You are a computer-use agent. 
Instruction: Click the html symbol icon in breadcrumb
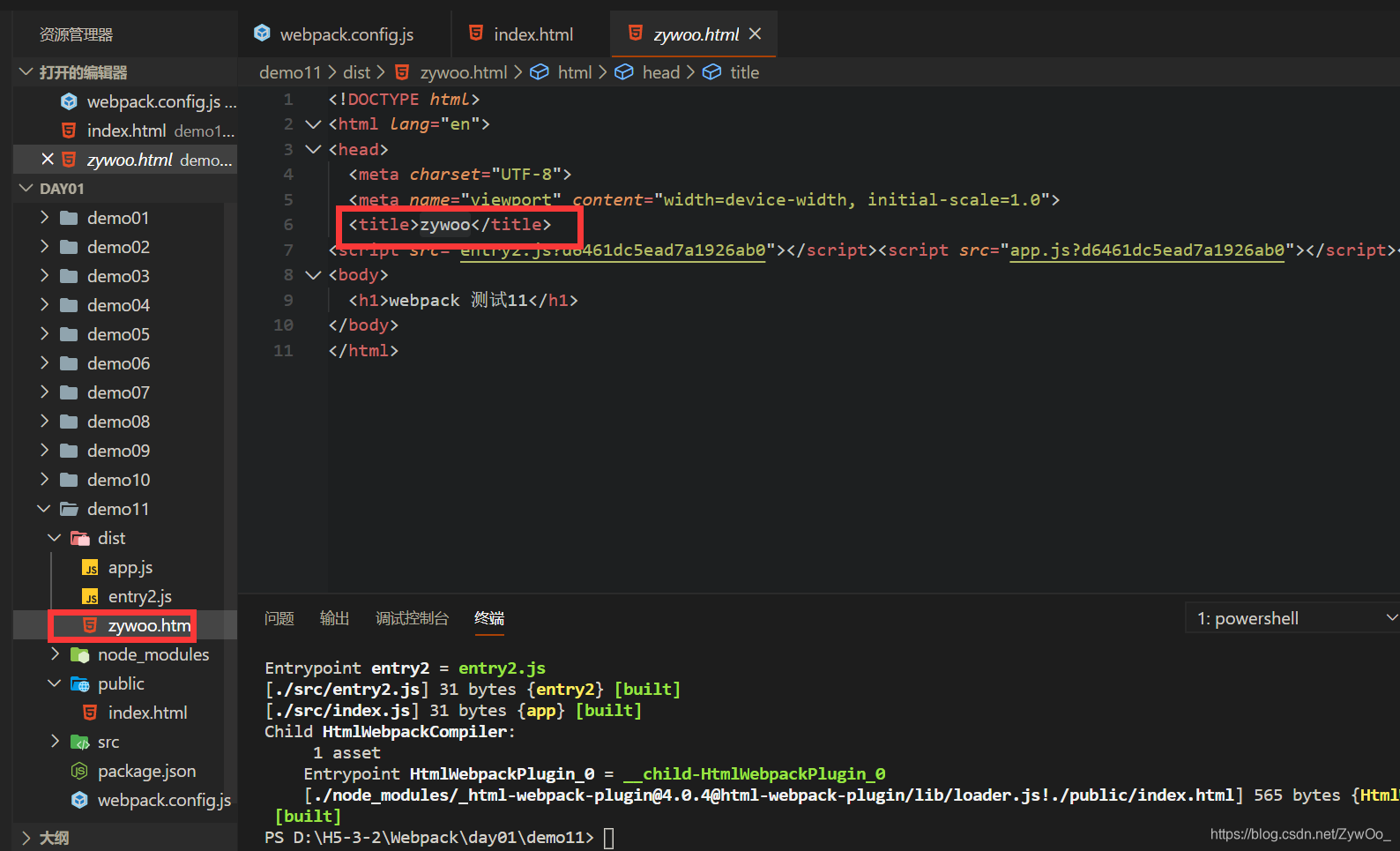pos(540,72)
